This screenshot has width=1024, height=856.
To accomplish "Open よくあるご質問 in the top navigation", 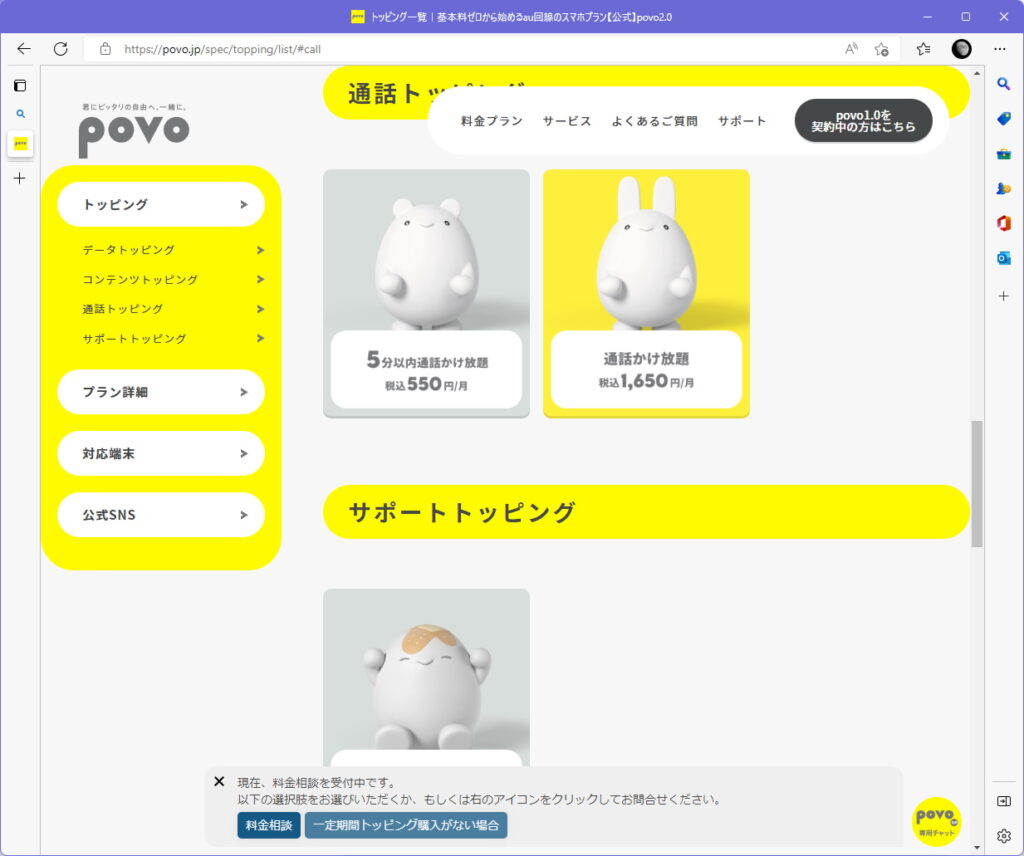I will coord(654,121).
